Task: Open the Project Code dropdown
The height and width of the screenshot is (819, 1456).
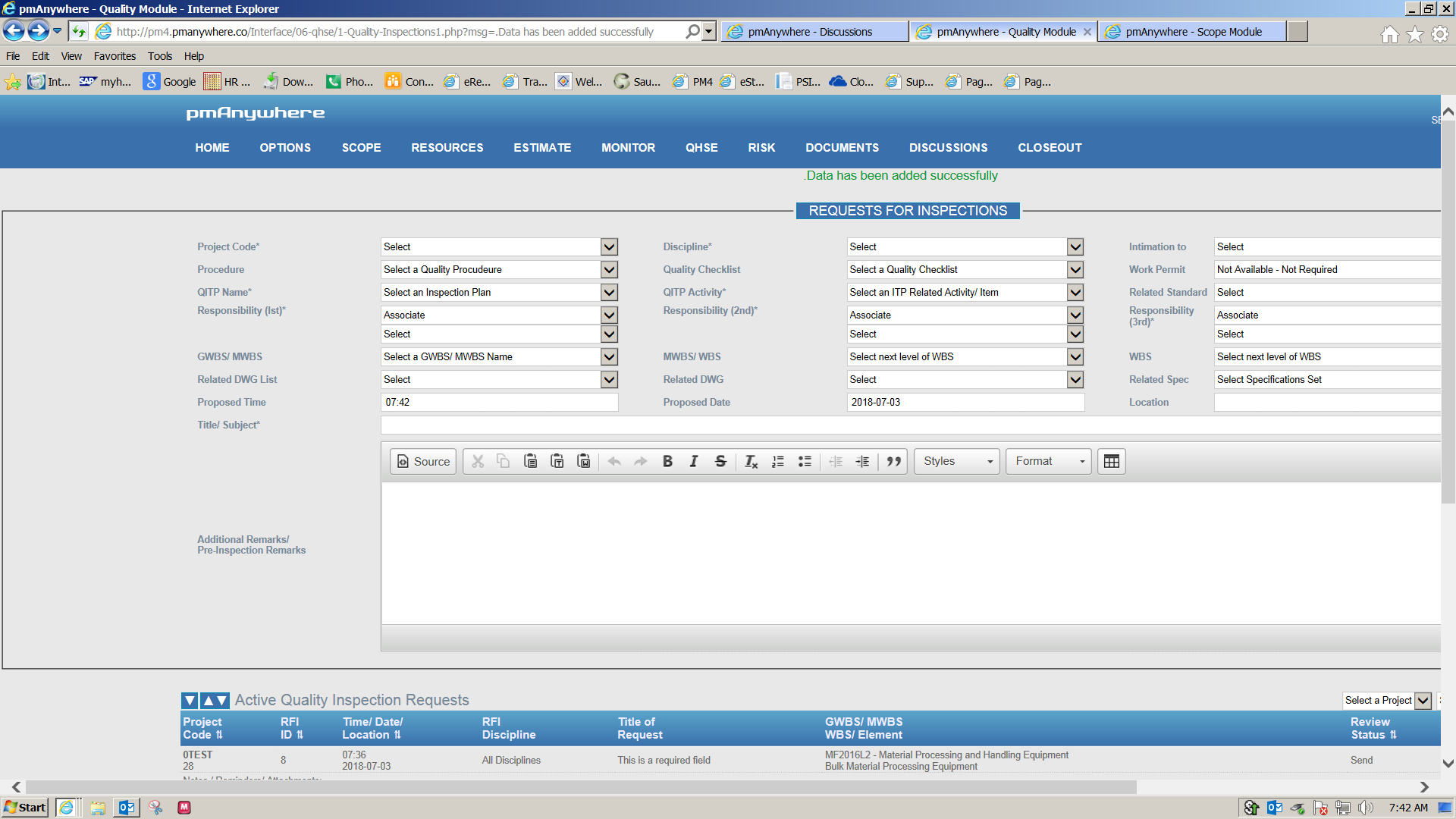Action: point(609,247)
